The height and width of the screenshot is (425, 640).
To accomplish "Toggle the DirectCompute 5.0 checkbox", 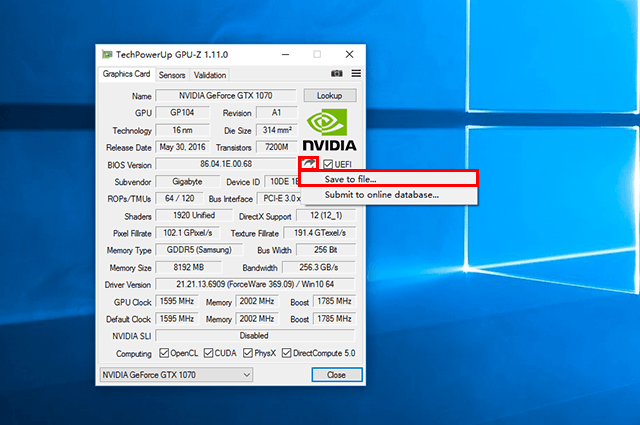I will [x=287, y=353].
